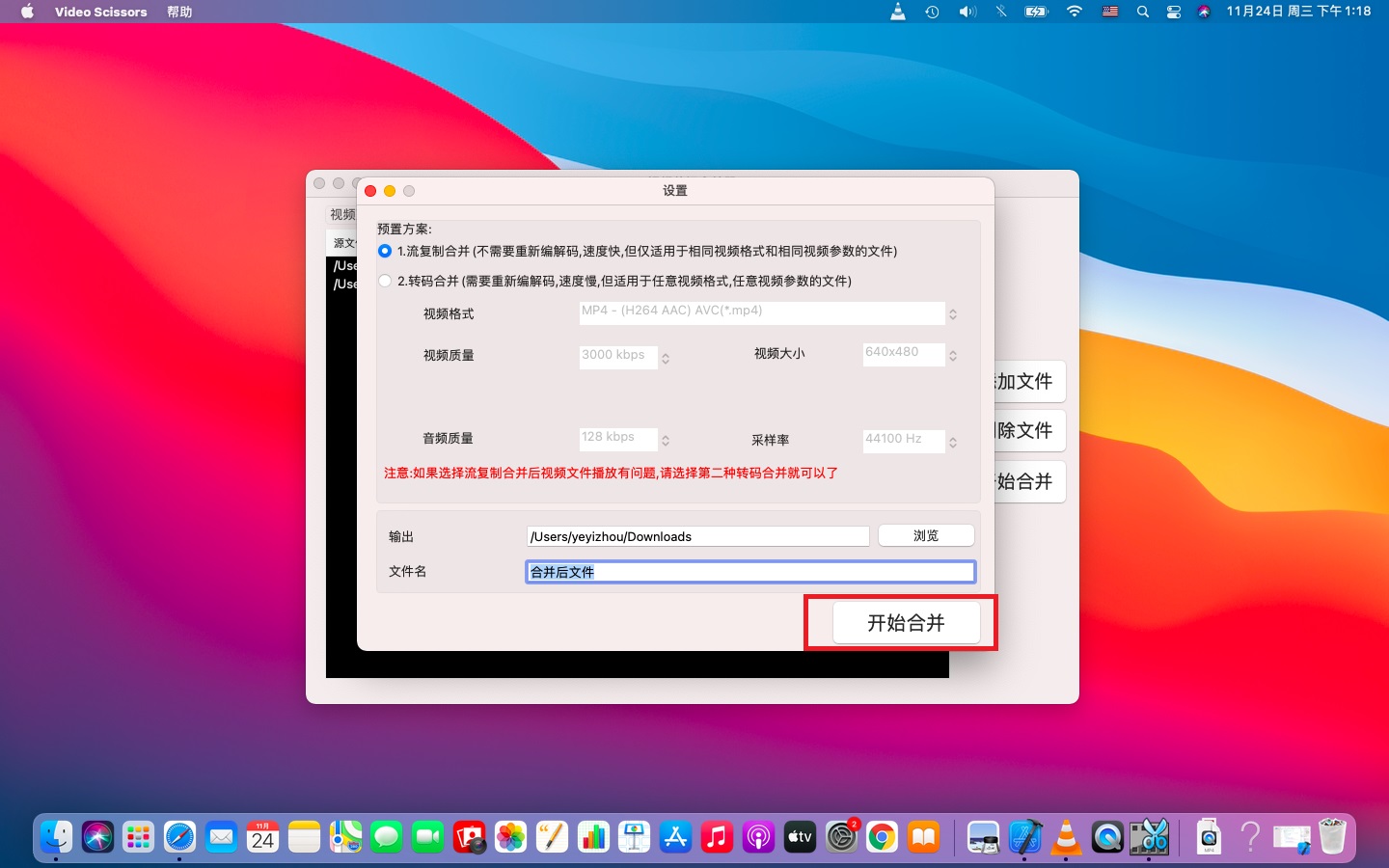Open Podcasts from the dock

point(758,837)
